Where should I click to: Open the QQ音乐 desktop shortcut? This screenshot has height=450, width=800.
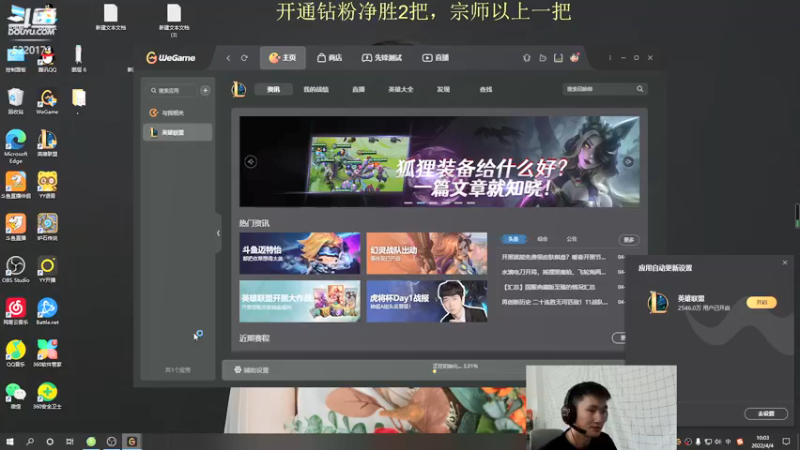point(16,353)
